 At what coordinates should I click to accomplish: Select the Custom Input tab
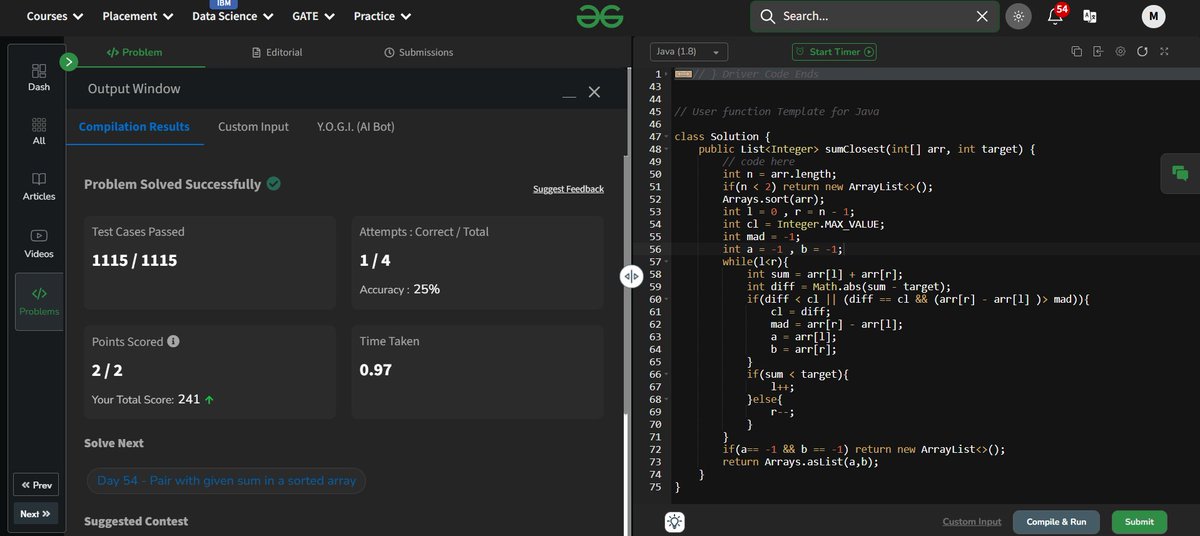(253, 127)
